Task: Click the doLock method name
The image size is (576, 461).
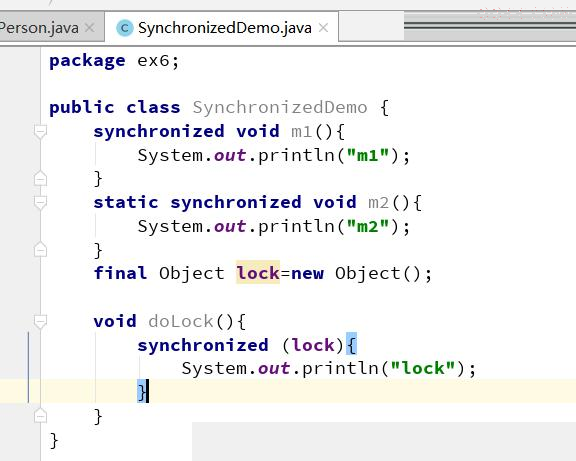Action: [x=181, y=321]
